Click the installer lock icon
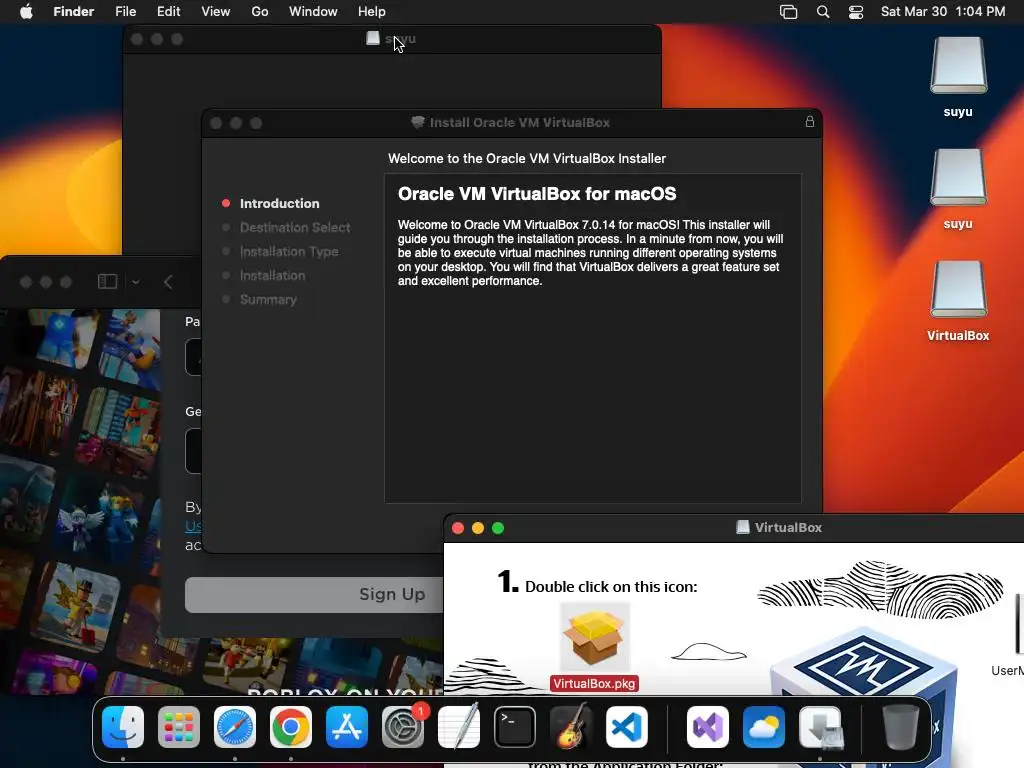 (810, 121)
